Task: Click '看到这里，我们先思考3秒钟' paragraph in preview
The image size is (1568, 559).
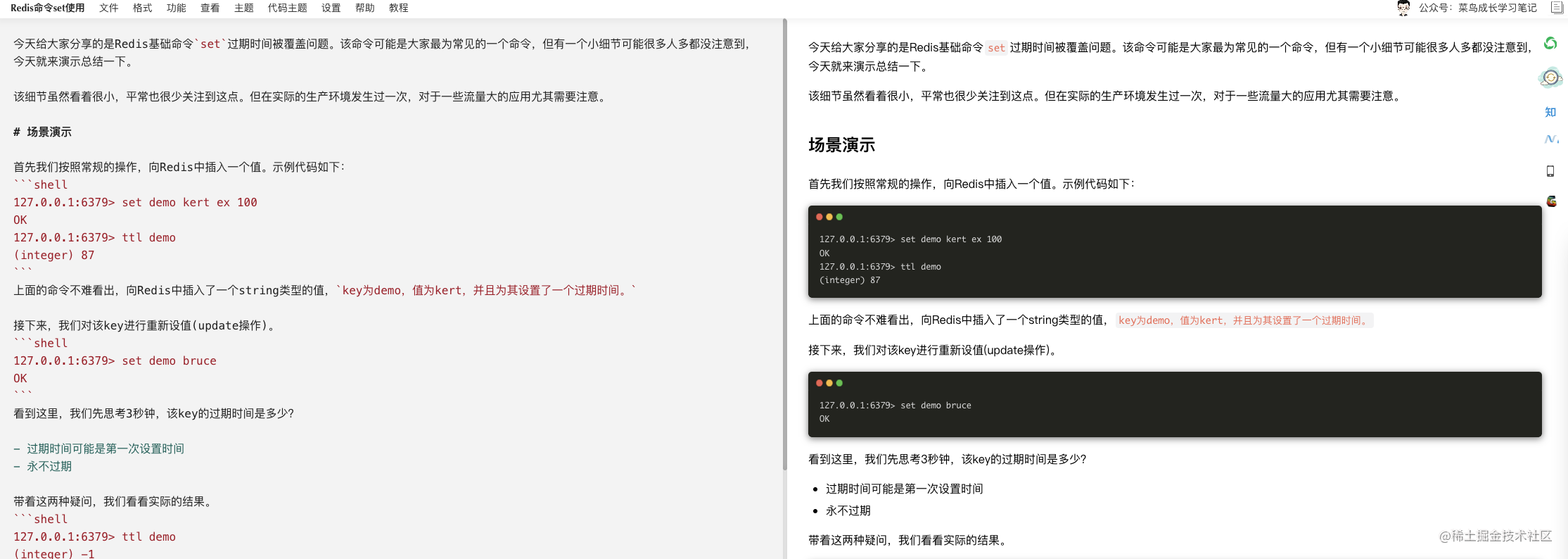Action: (x=948, y=459)
